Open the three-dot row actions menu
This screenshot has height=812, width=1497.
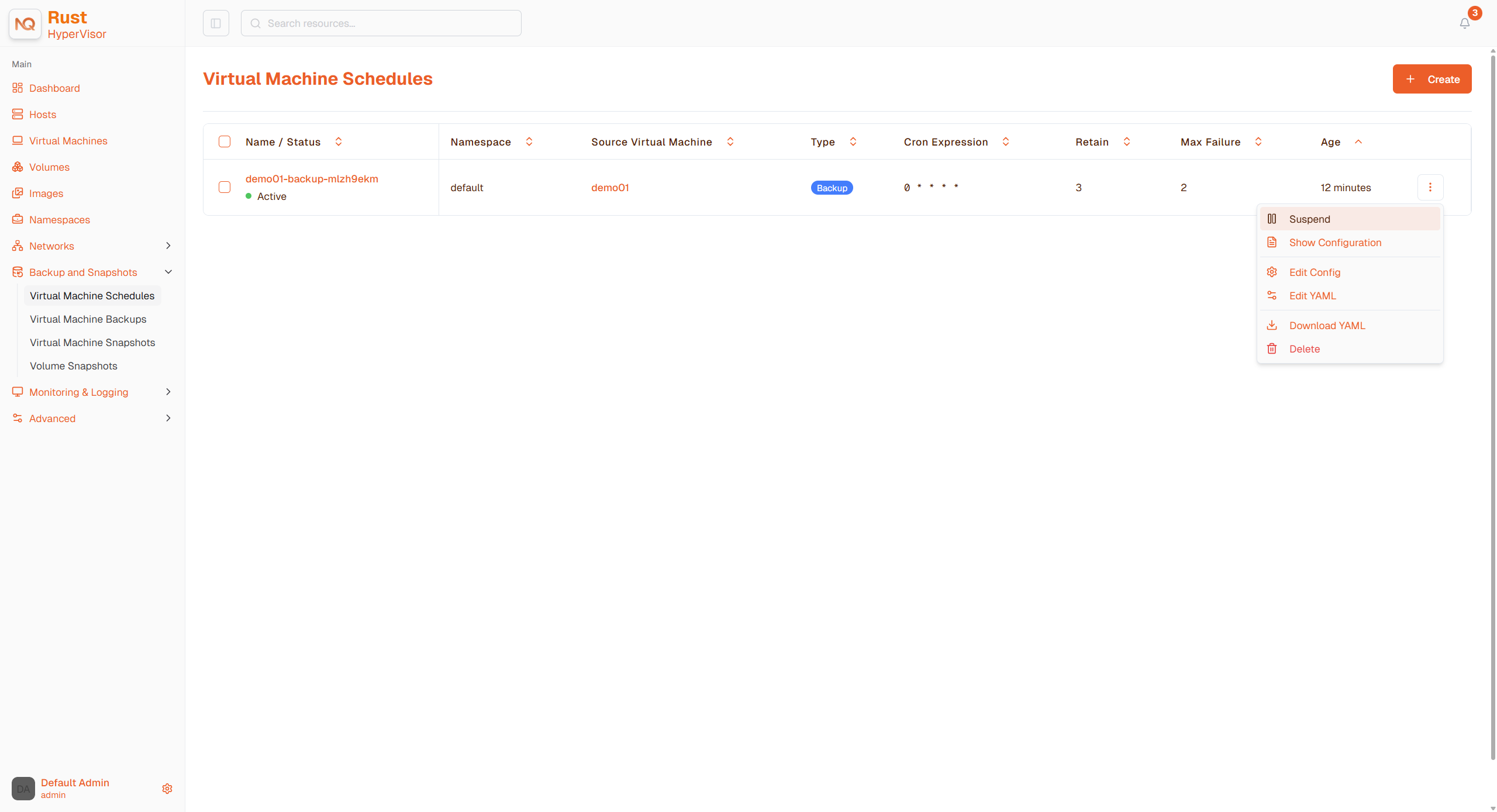(1430, 187)
